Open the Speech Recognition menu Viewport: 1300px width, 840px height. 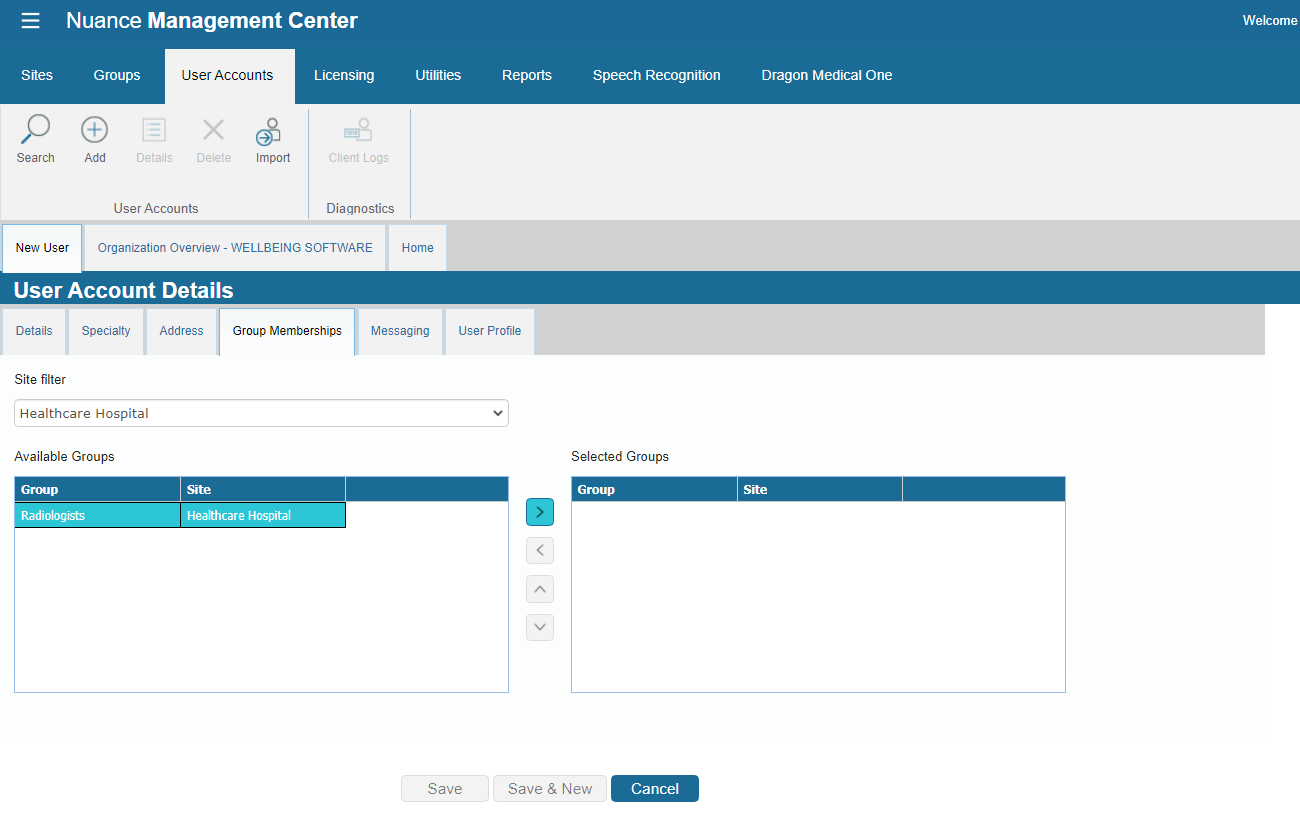pyautogui.click(x=656, y=75)
